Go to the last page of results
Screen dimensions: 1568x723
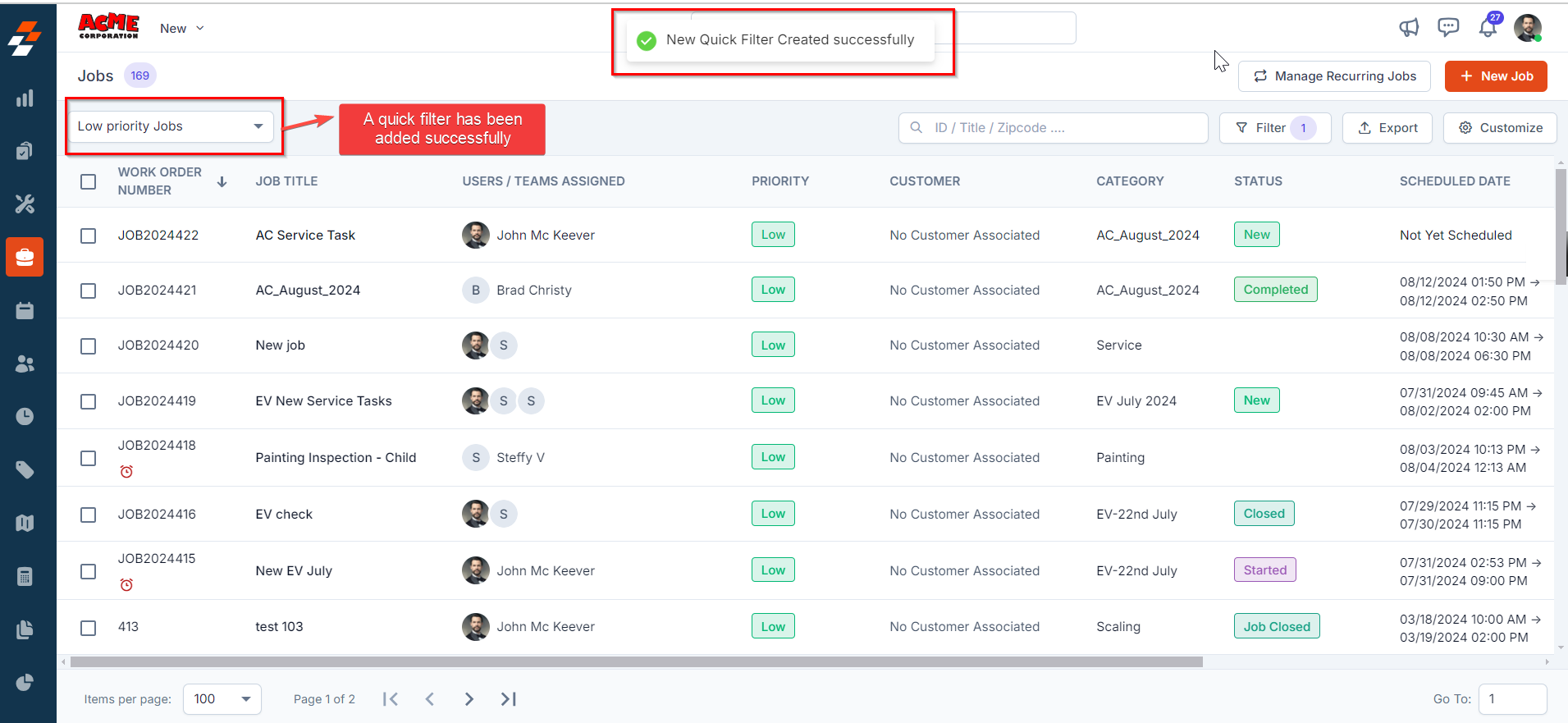(509, 699)
